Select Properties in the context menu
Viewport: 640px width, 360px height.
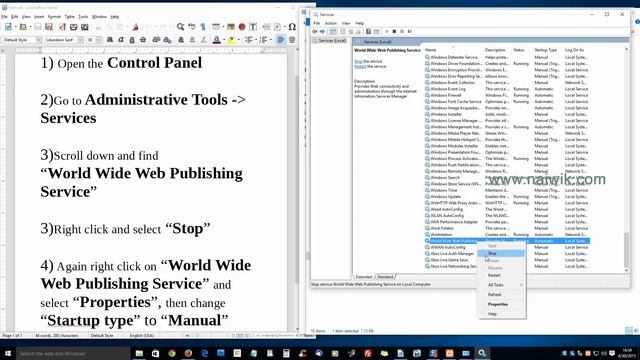(501, 304)
